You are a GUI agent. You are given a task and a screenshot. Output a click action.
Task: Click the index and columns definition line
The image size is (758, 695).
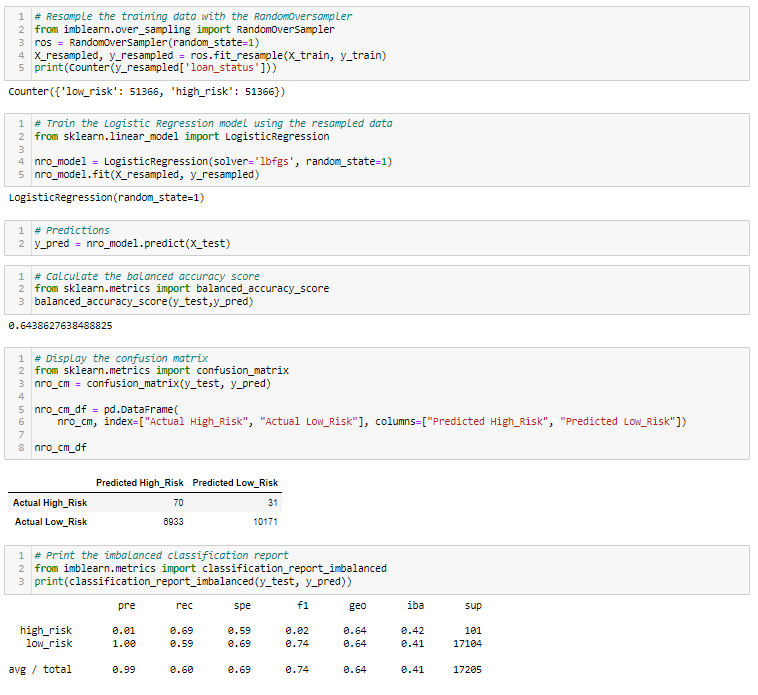[372, 421]
